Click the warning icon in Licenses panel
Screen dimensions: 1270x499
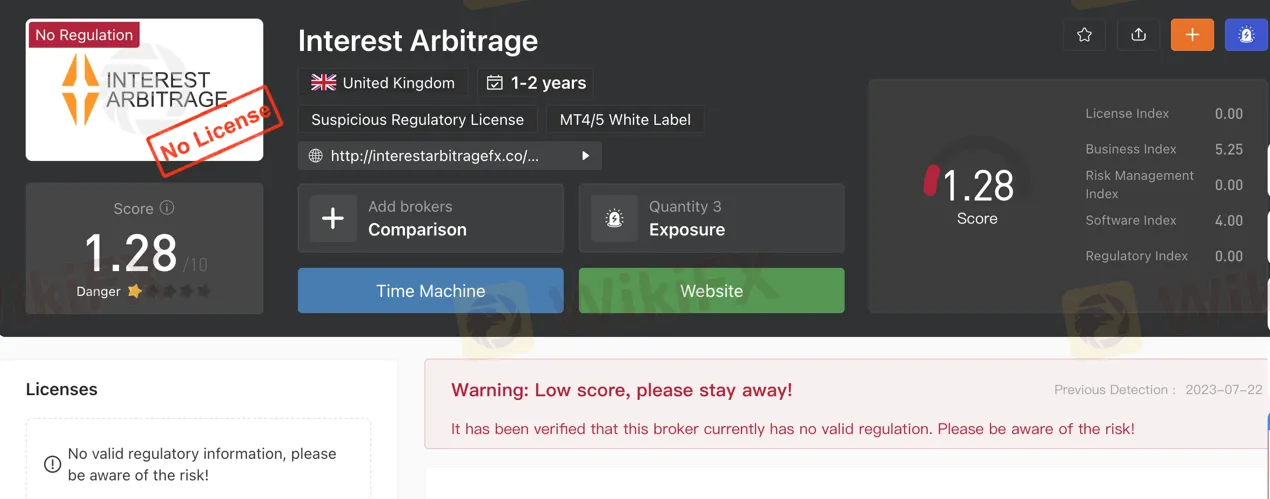click(52, 464)
